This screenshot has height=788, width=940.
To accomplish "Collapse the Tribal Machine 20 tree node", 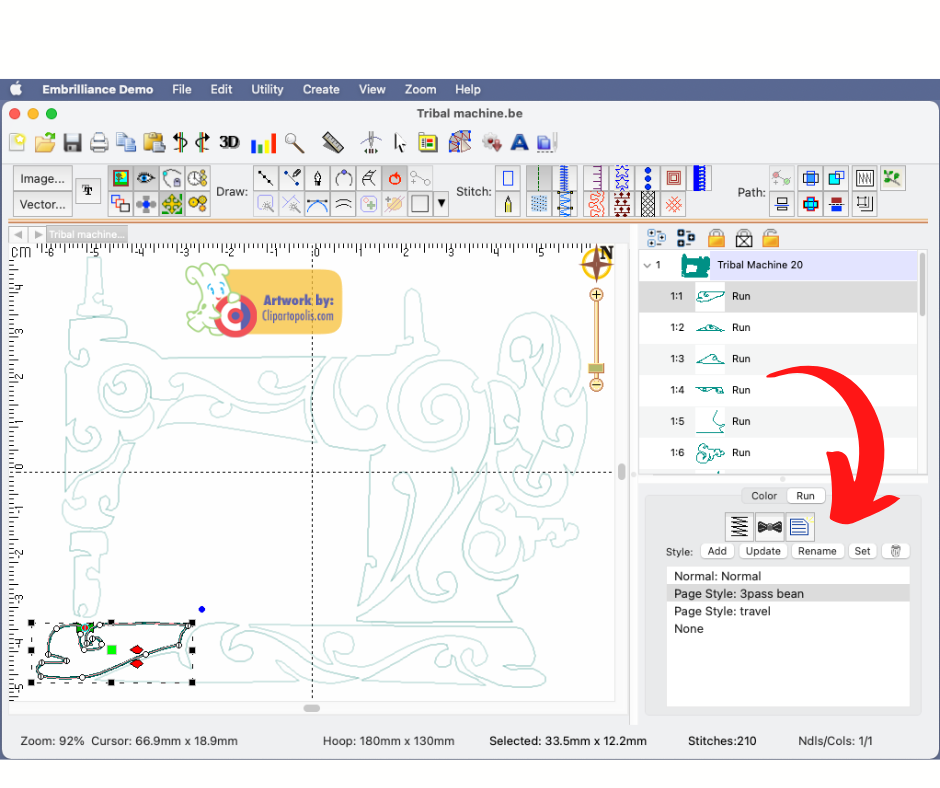I will [647, 265].
